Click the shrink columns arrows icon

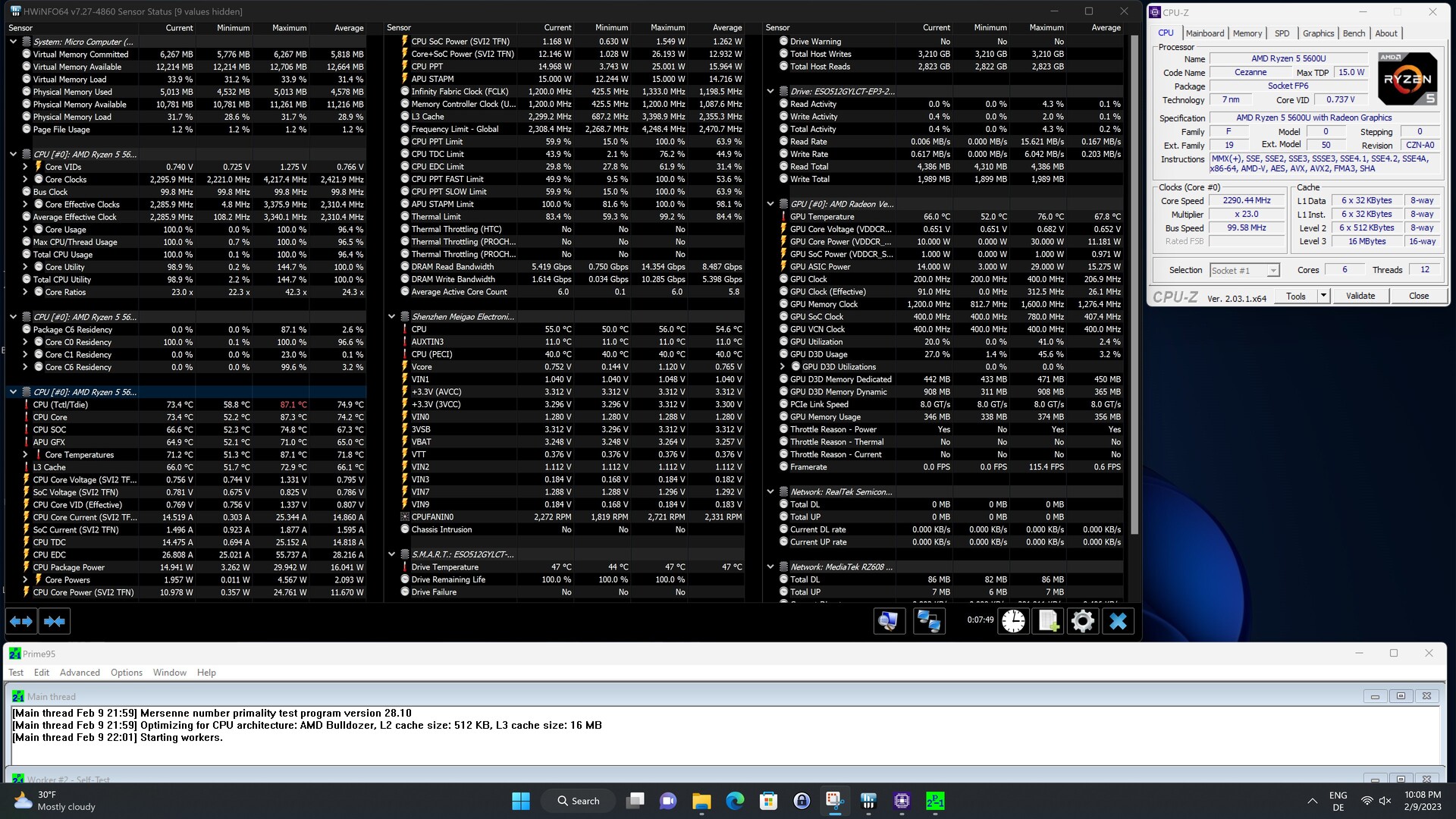click(x=55, y=621)
